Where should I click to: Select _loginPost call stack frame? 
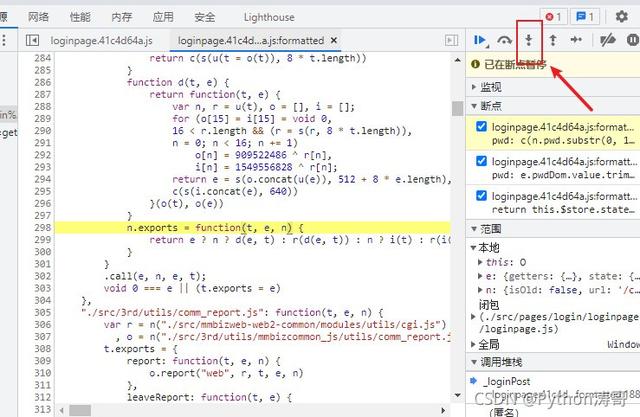(509, 382)
